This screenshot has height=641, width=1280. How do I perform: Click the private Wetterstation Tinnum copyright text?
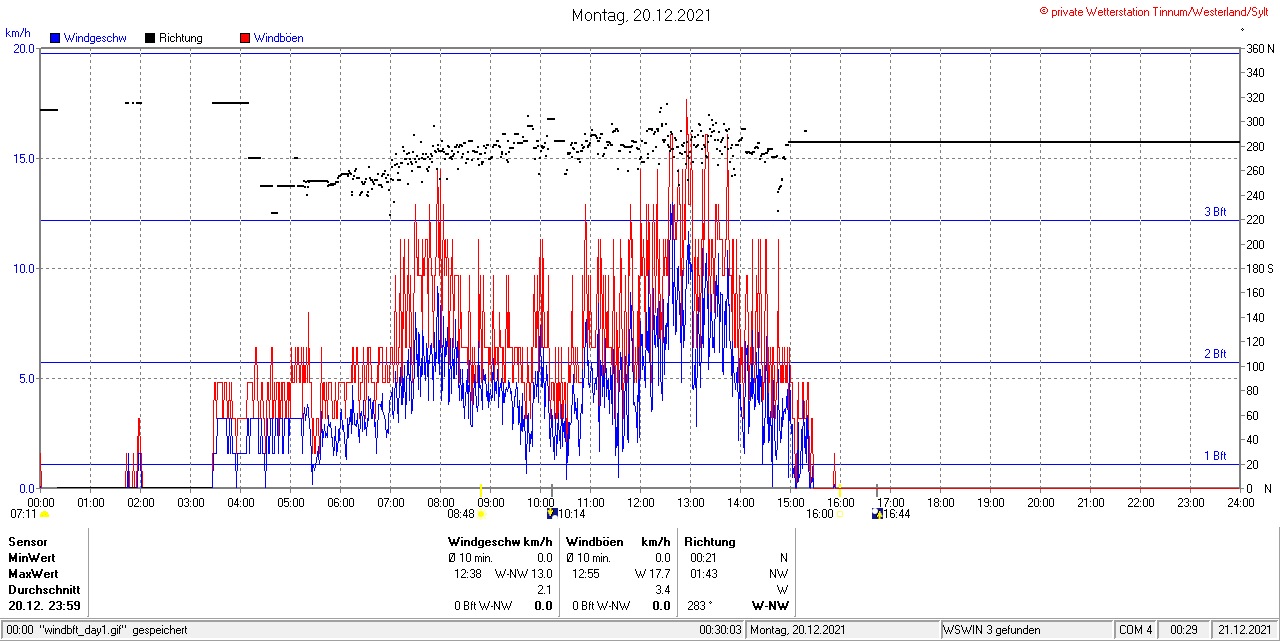coord(1154,11)
